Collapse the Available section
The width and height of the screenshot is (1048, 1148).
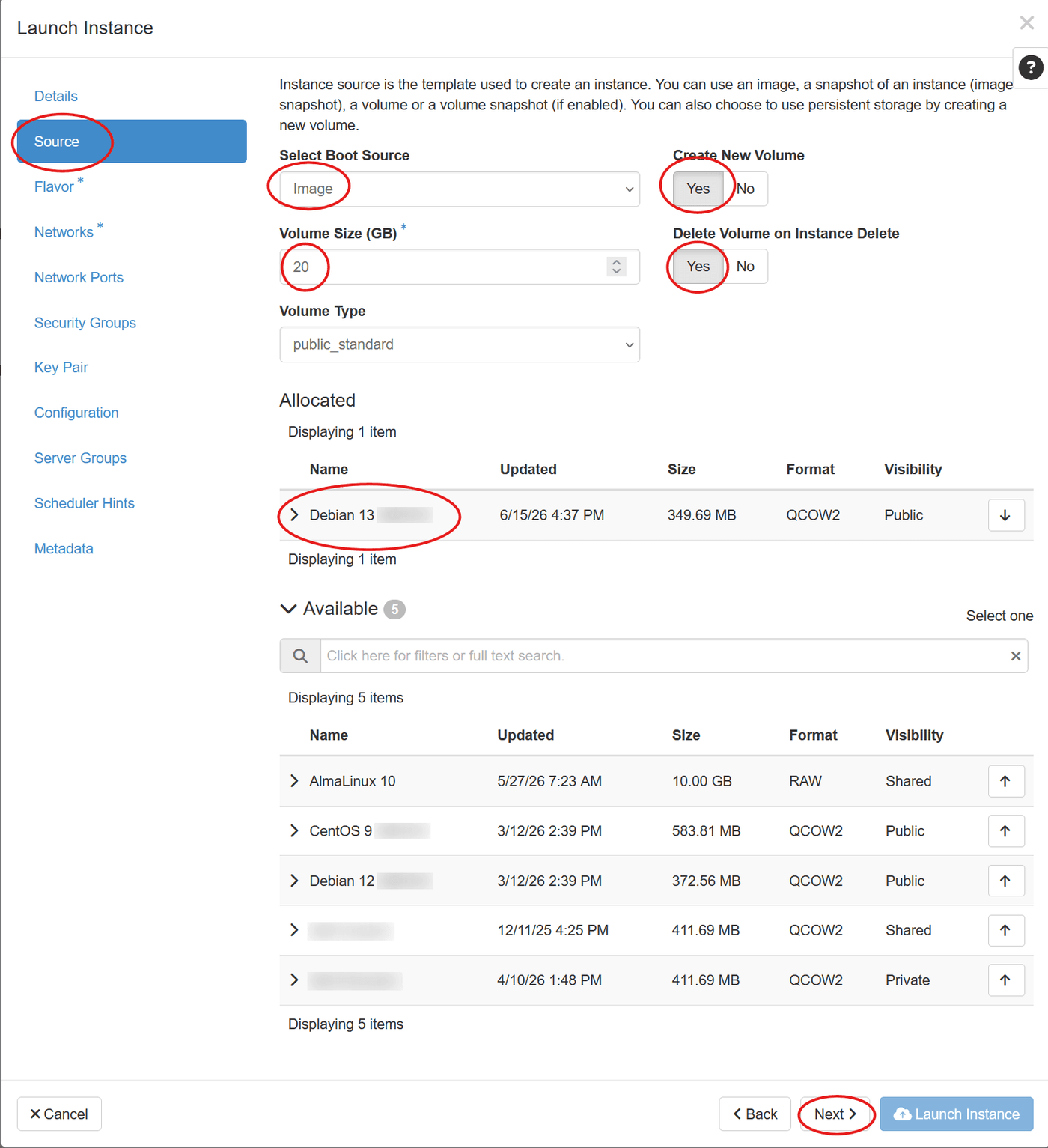(x=288, y=609)
